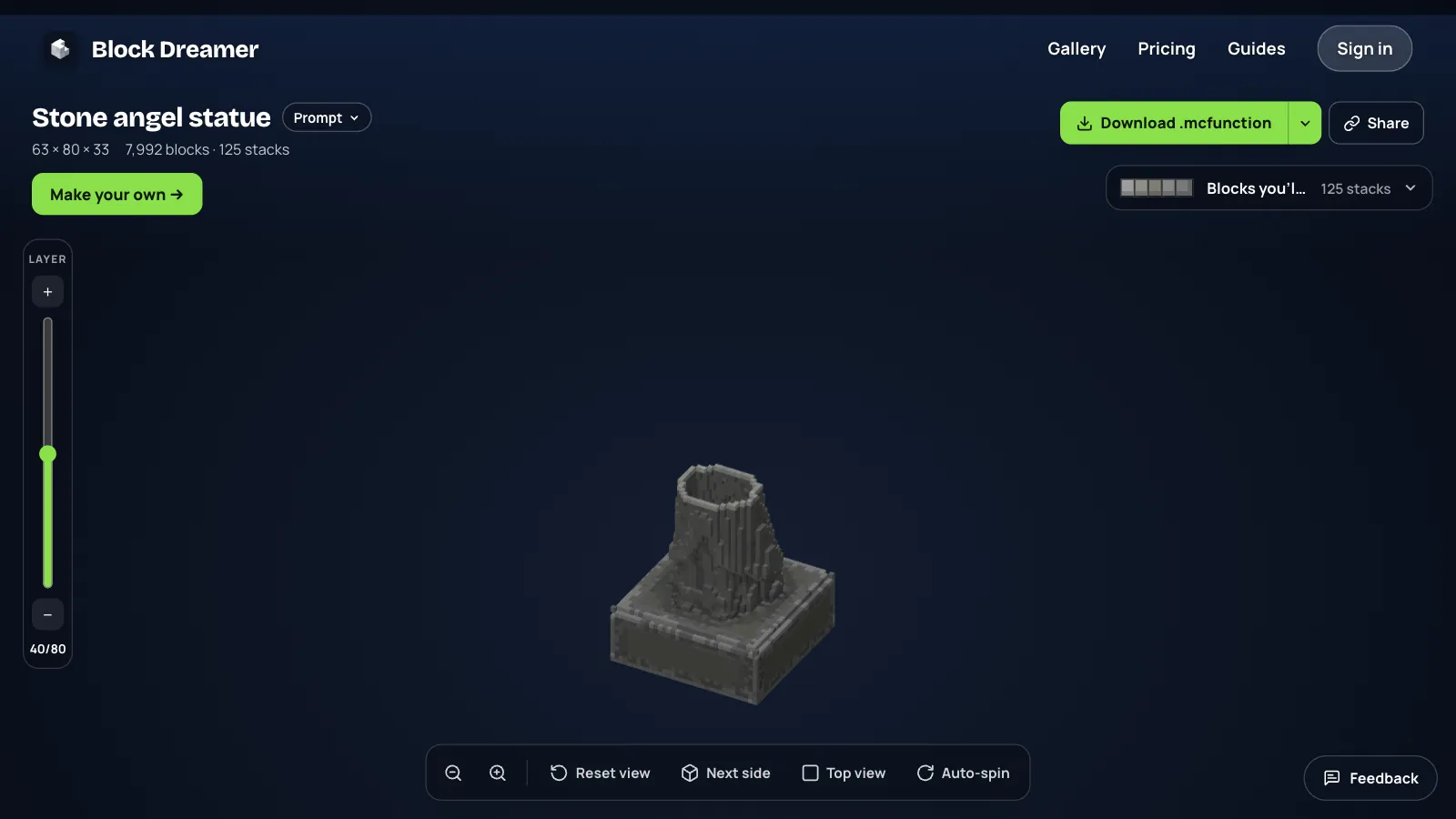The width and height of the screenshot is (1456, 819).
Task: Click the block palette swatches preview
Action: point(1156,188)
